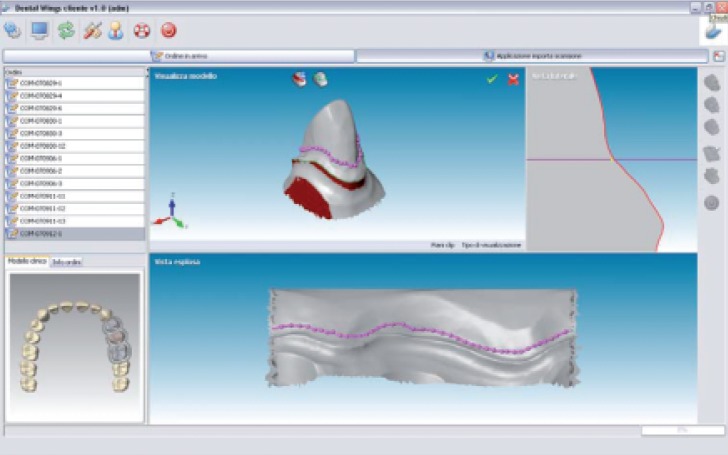Click the top gray tooth sidebar icon
The width and height of the screenshot is (728, 455).
pos(711,83)
